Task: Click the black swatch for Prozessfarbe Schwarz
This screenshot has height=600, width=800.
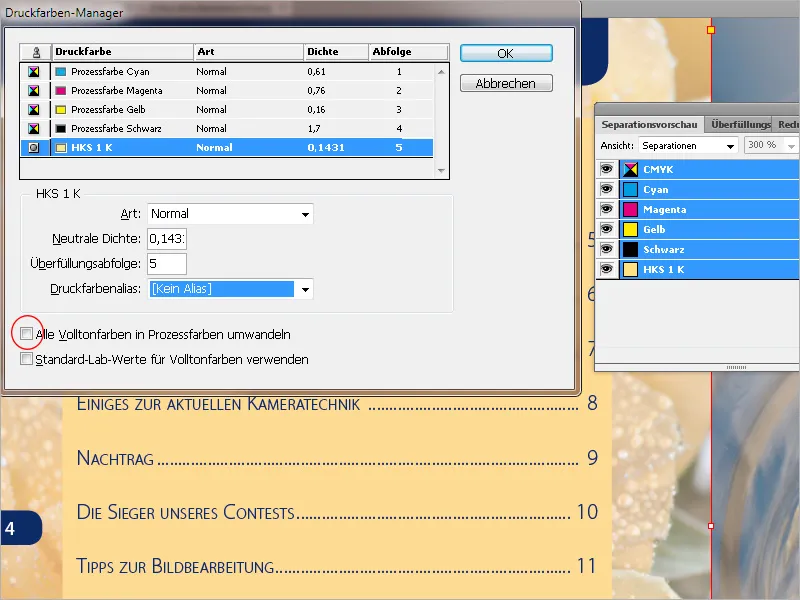Action: point(61,129)
